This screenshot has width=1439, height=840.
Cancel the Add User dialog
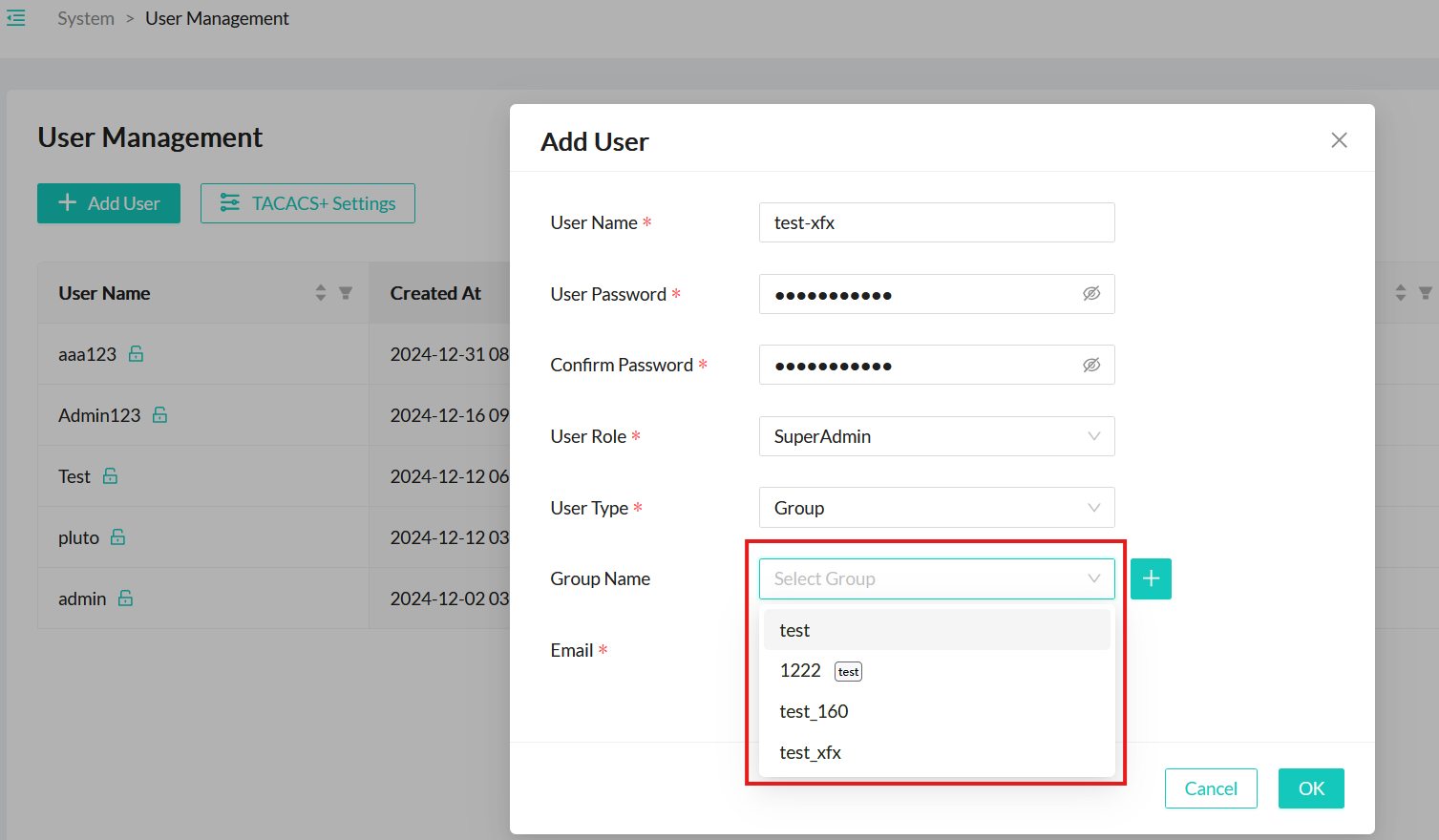click(x=1210, y=788)
